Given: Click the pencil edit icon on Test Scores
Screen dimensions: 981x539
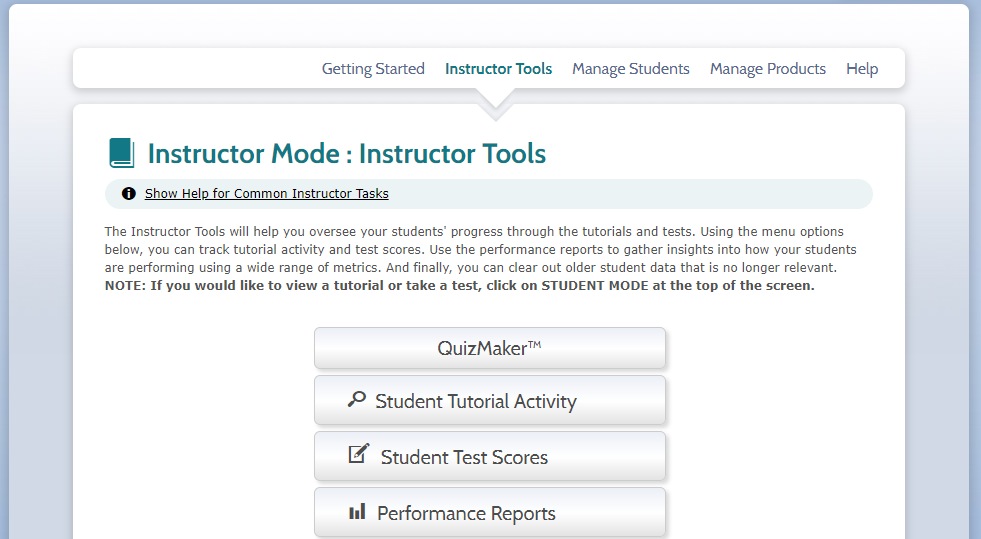Looking at the screenshot, I should click(x=358, y=454).
